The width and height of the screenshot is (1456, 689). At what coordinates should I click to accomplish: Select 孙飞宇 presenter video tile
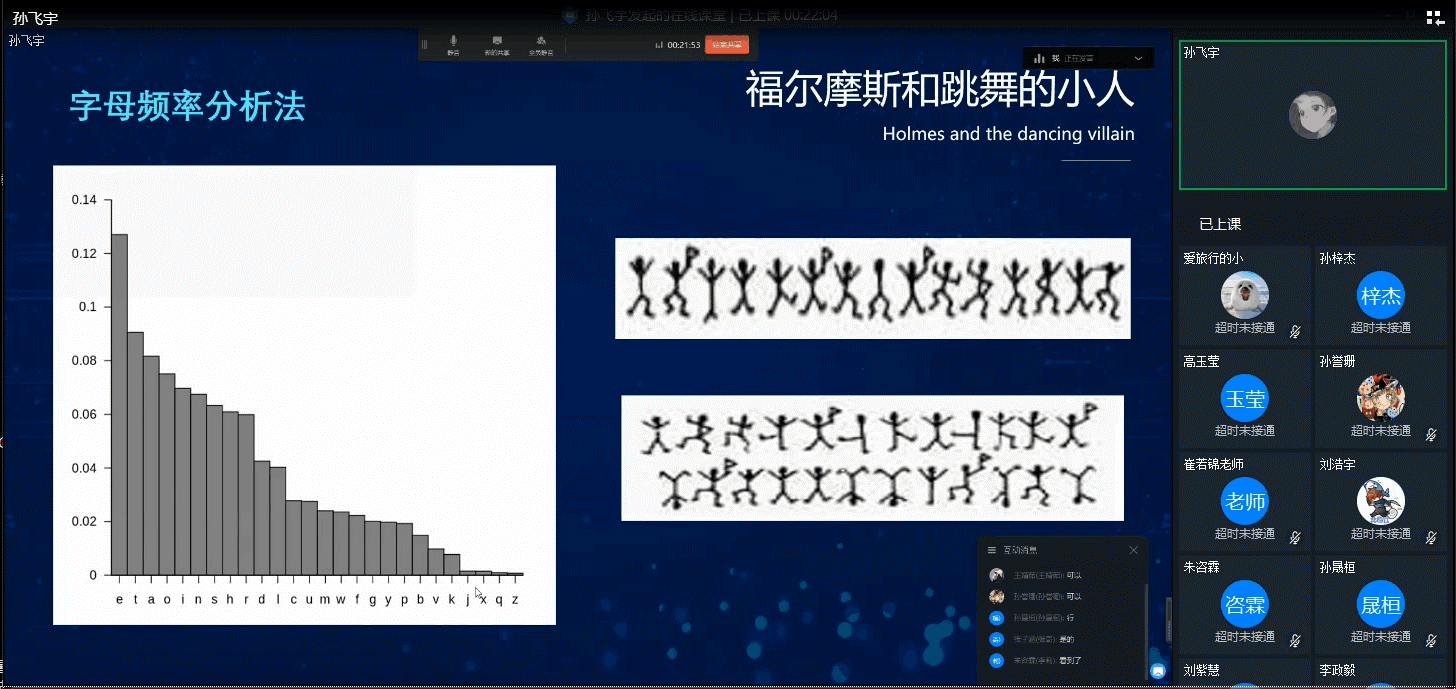tap(1312, 115)
